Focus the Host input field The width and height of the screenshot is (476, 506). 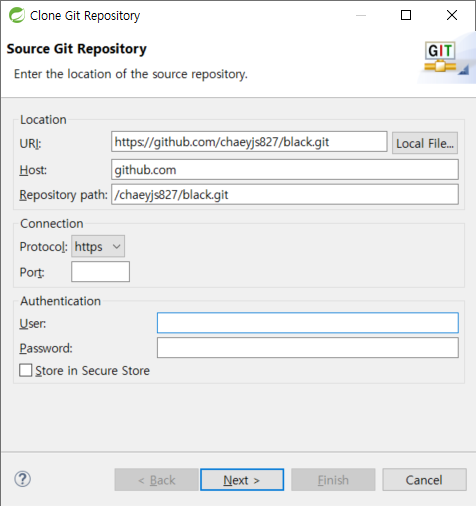(285, 170)
